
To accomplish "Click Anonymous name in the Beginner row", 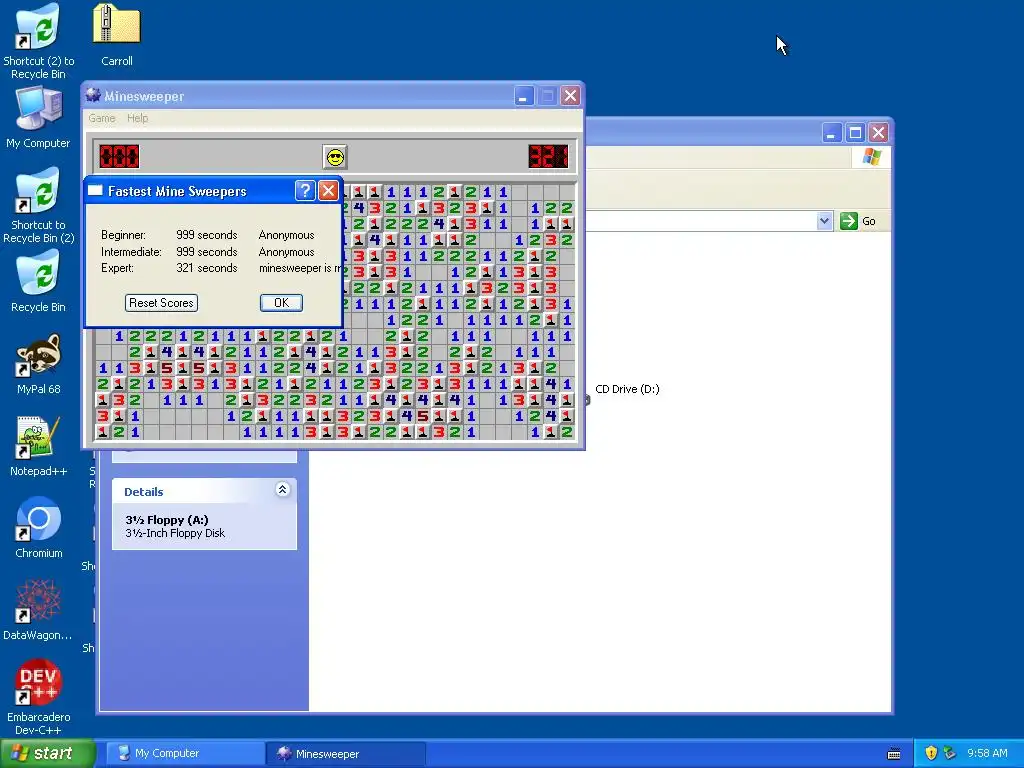I will (286, 235).
